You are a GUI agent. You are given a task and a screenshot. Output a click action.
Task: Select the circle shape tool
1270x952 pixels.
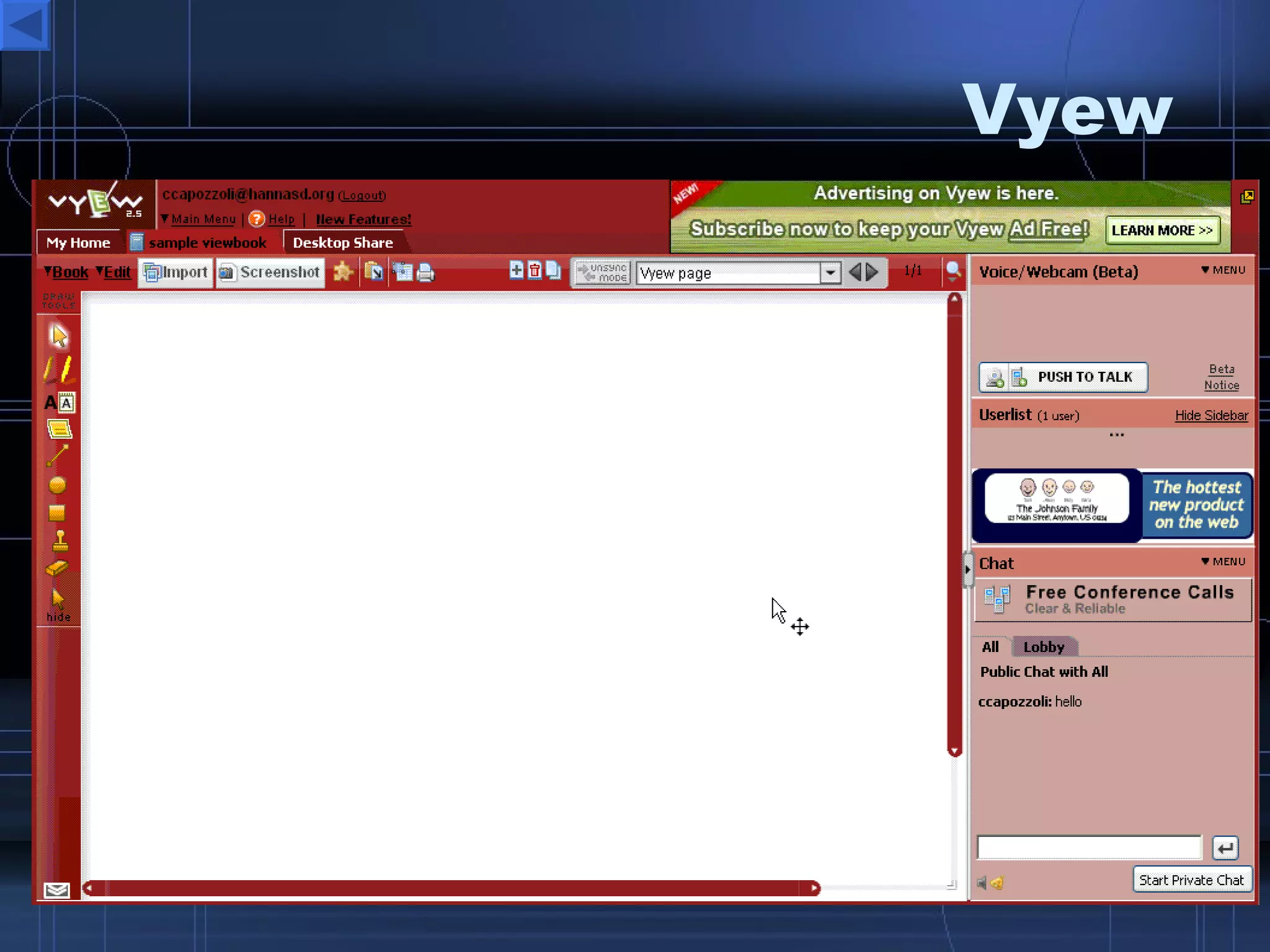pyautogui.click(x=57, y=485)
